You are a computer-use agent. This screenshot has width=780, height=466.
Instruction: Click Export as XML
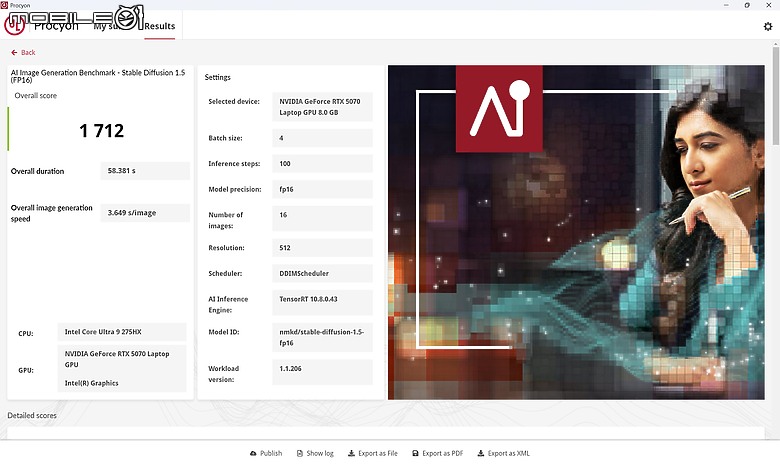[503, 453]
